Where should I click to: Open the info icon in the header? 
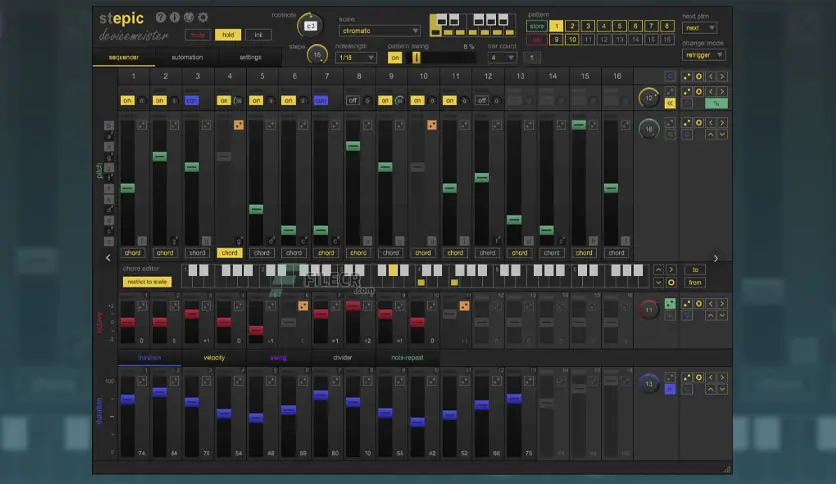pyautogui.click(x=175, y=17)
